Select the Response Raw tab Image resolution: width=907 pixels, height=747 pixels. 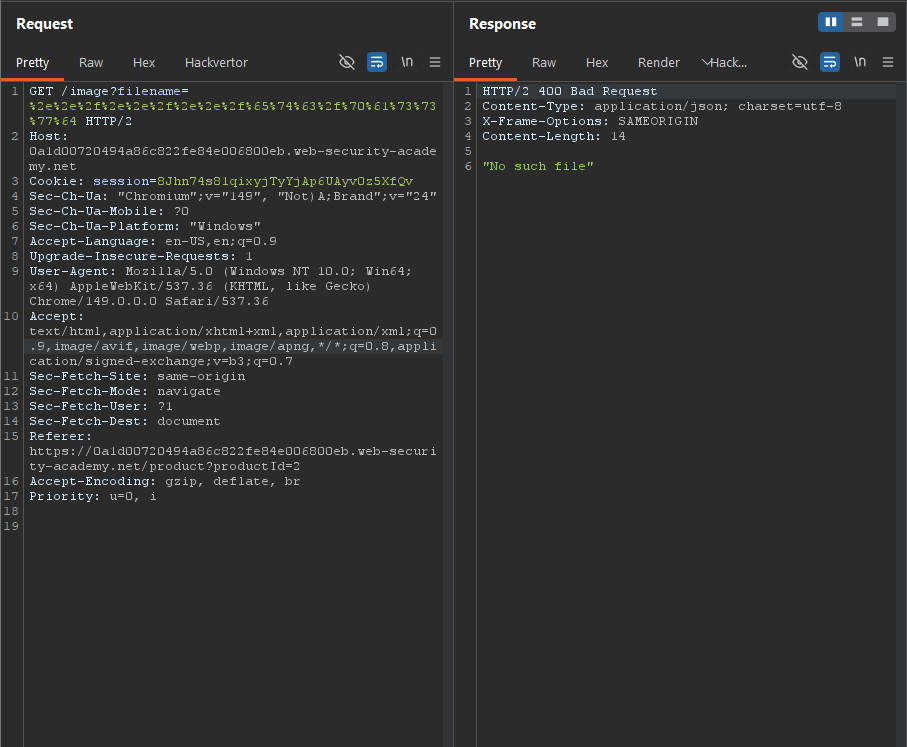(544, 62)
